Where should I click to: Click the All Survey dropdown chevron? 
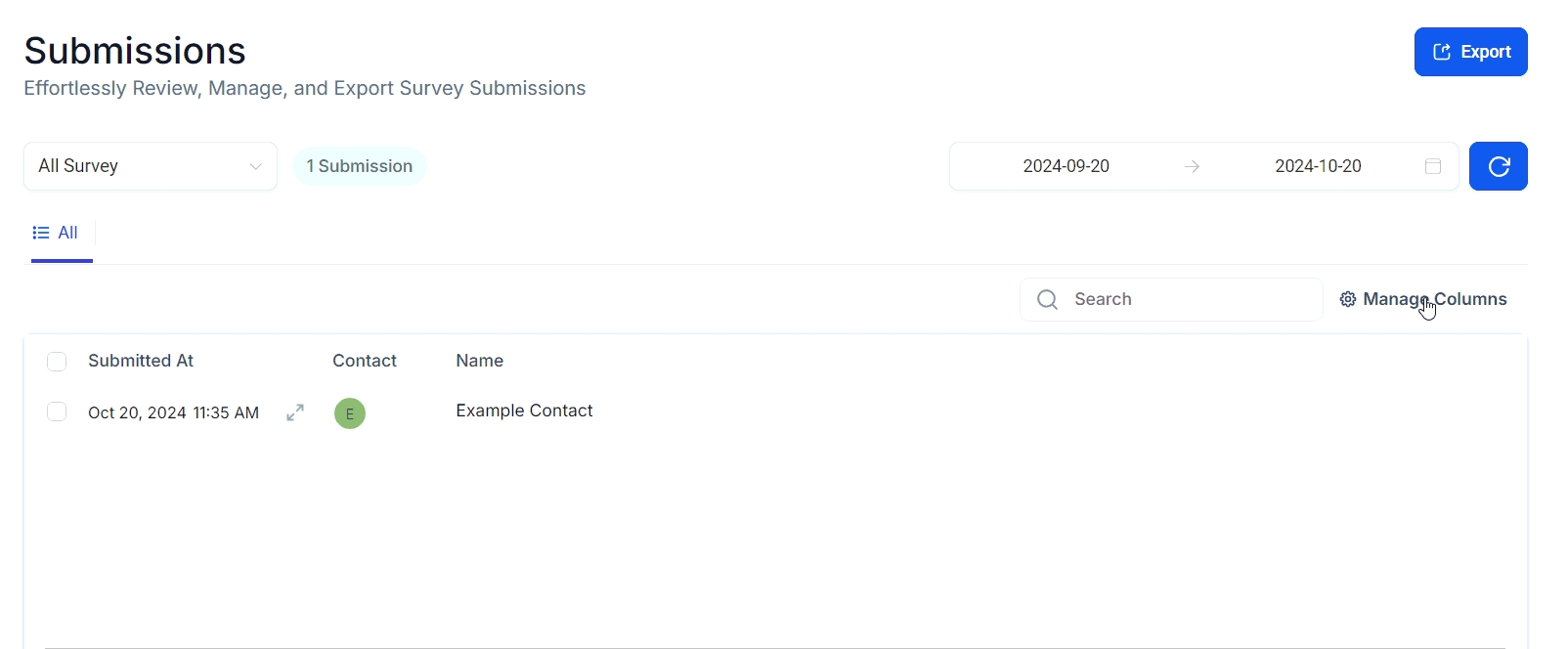pos(256,166)
